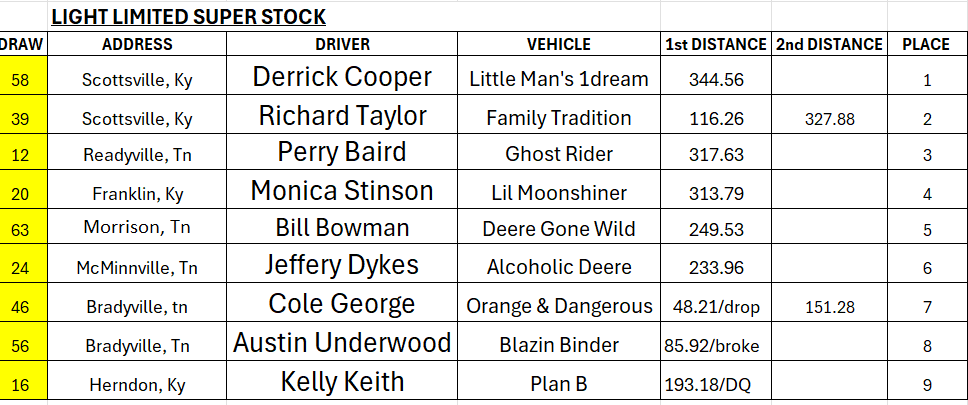Screen dimensions: 968x405
Task: Select the LIGHT LIMITED SUPER STOCK title cell
Action: tap(188, 17)
